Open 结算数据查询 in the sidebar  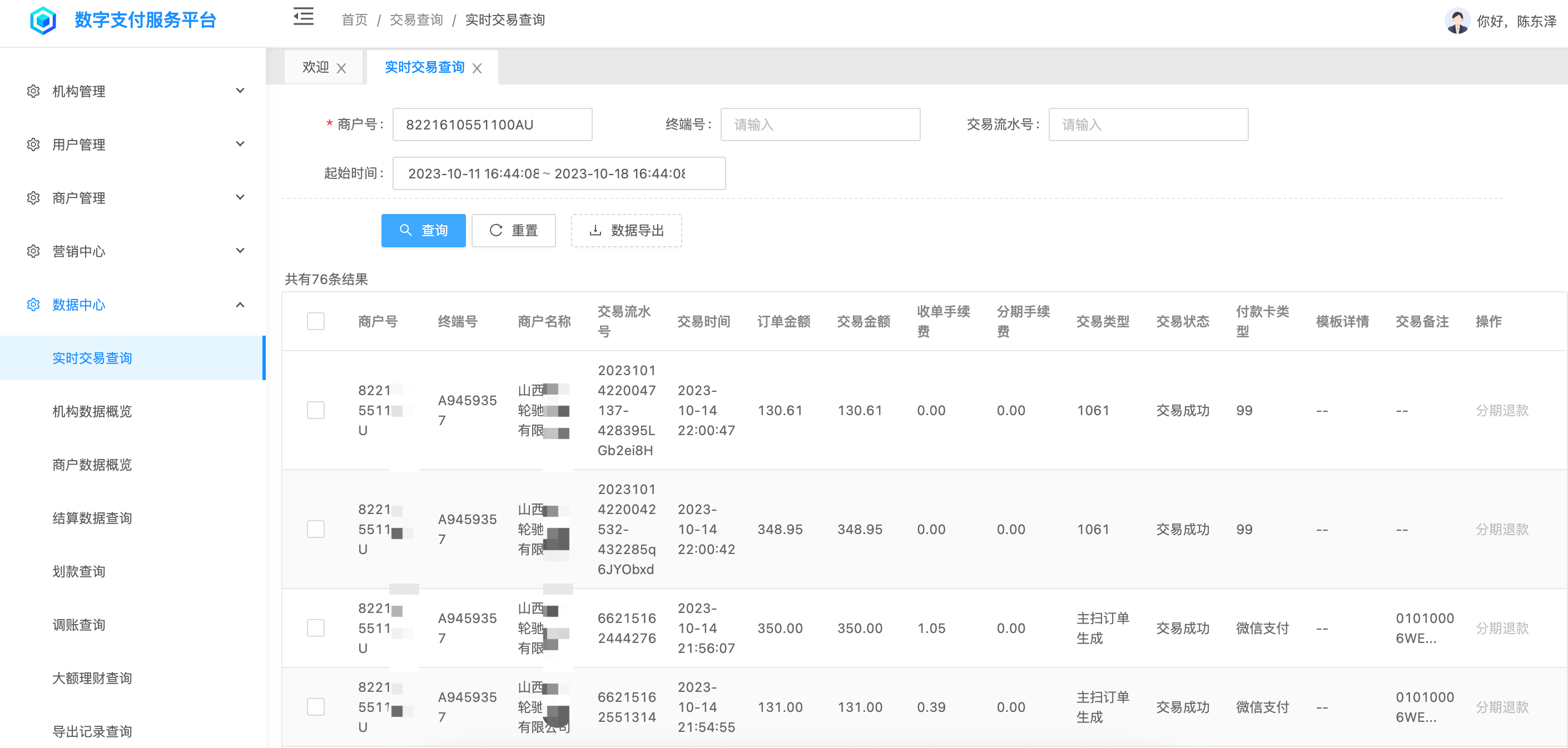92,518
